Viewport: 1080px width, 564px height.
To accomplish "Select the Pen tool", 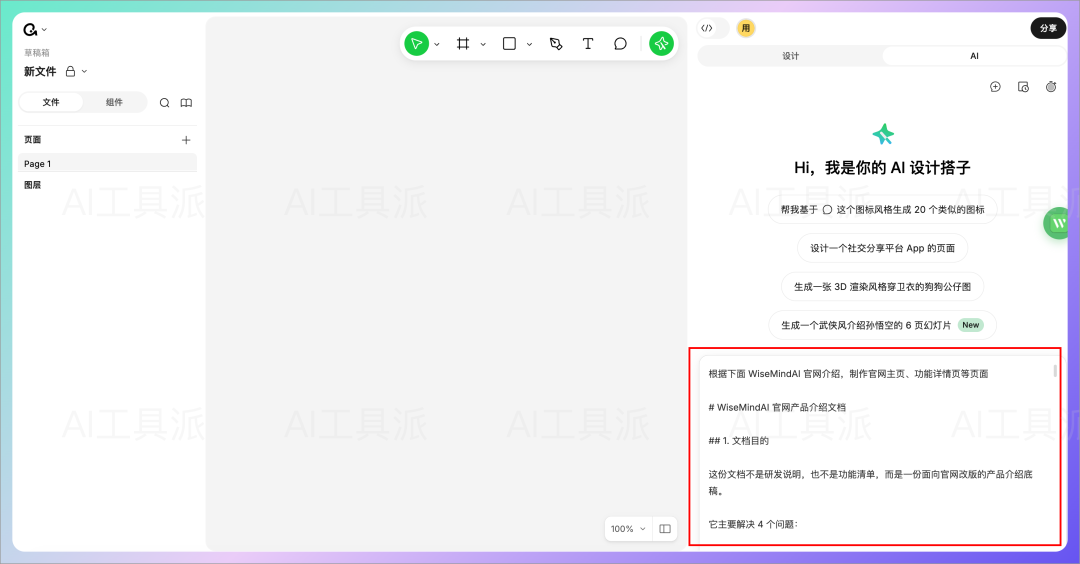I will pos(556,44).
